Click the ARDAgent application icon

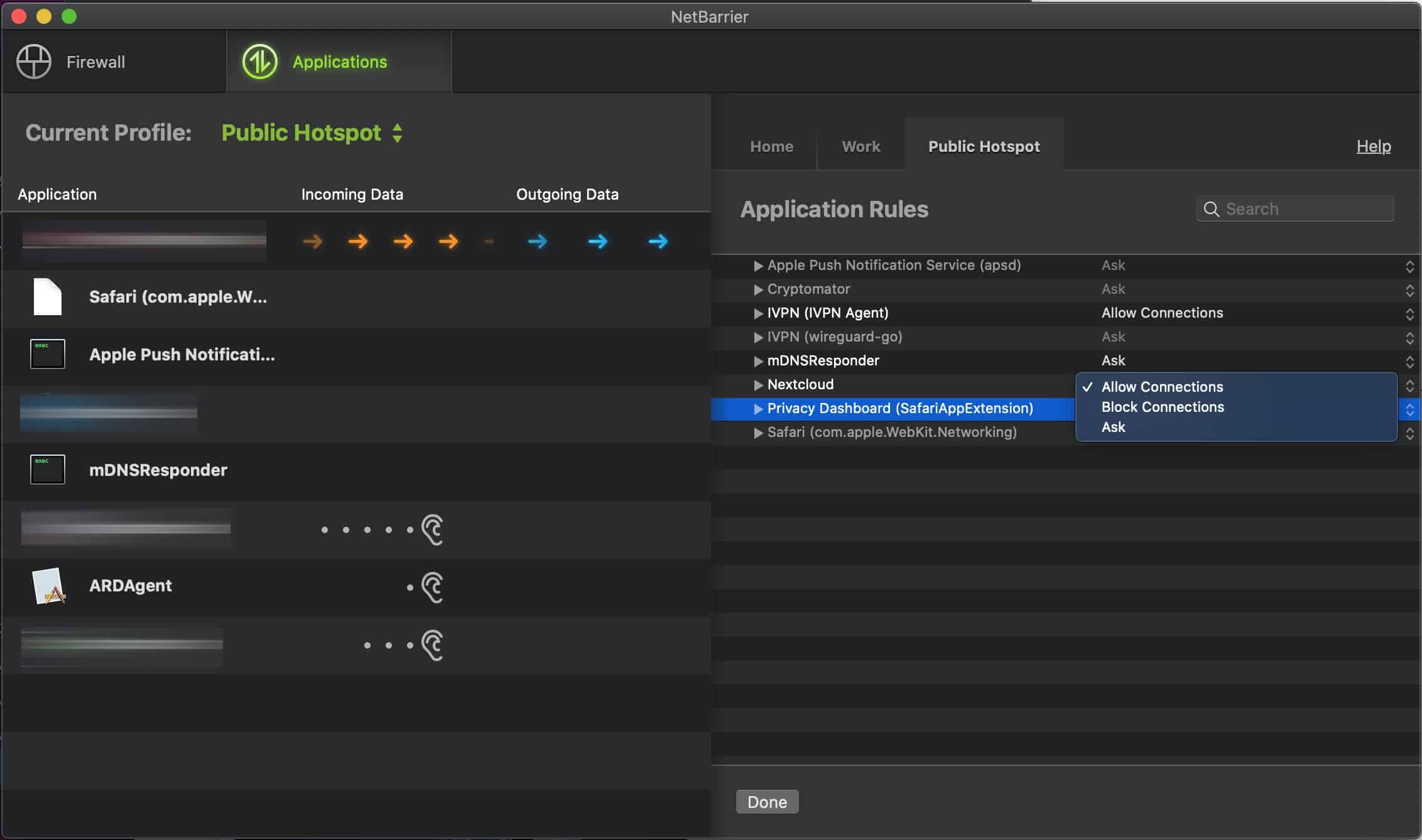48,586
